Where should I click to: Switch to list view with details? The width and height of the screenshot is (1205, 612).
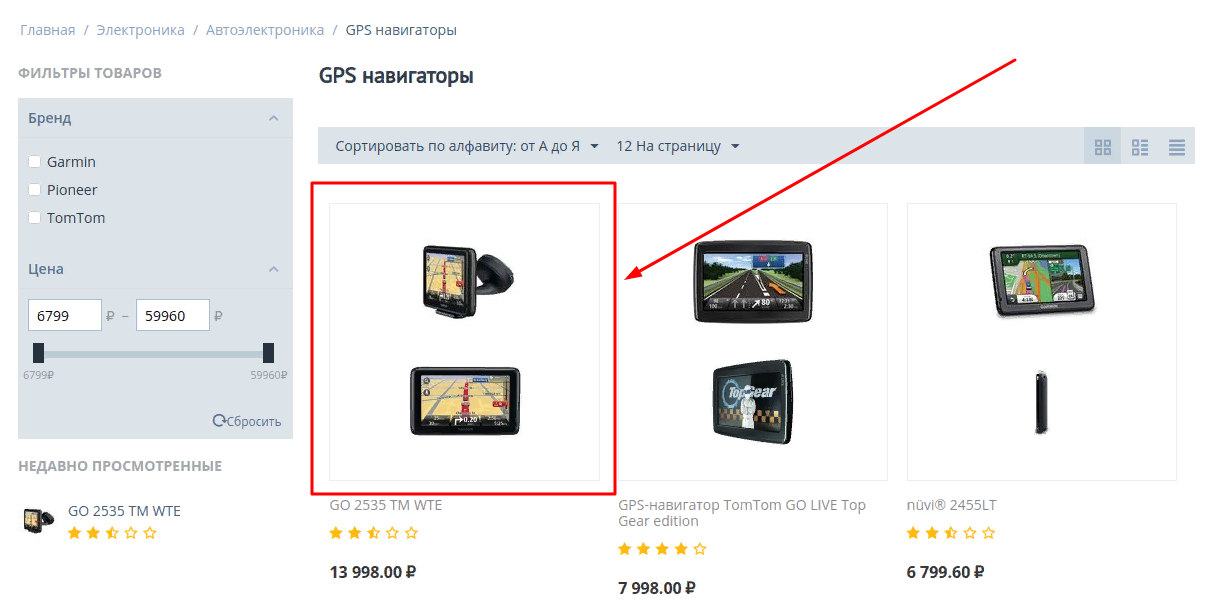coord(1140,146)
